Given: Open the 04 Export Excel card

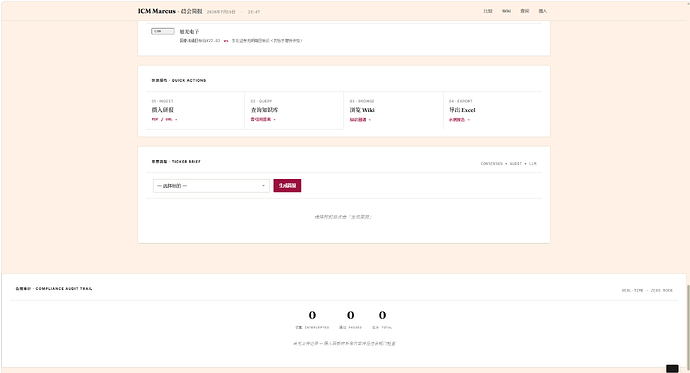Looking at the screenshot, I should tap(492, 110).
